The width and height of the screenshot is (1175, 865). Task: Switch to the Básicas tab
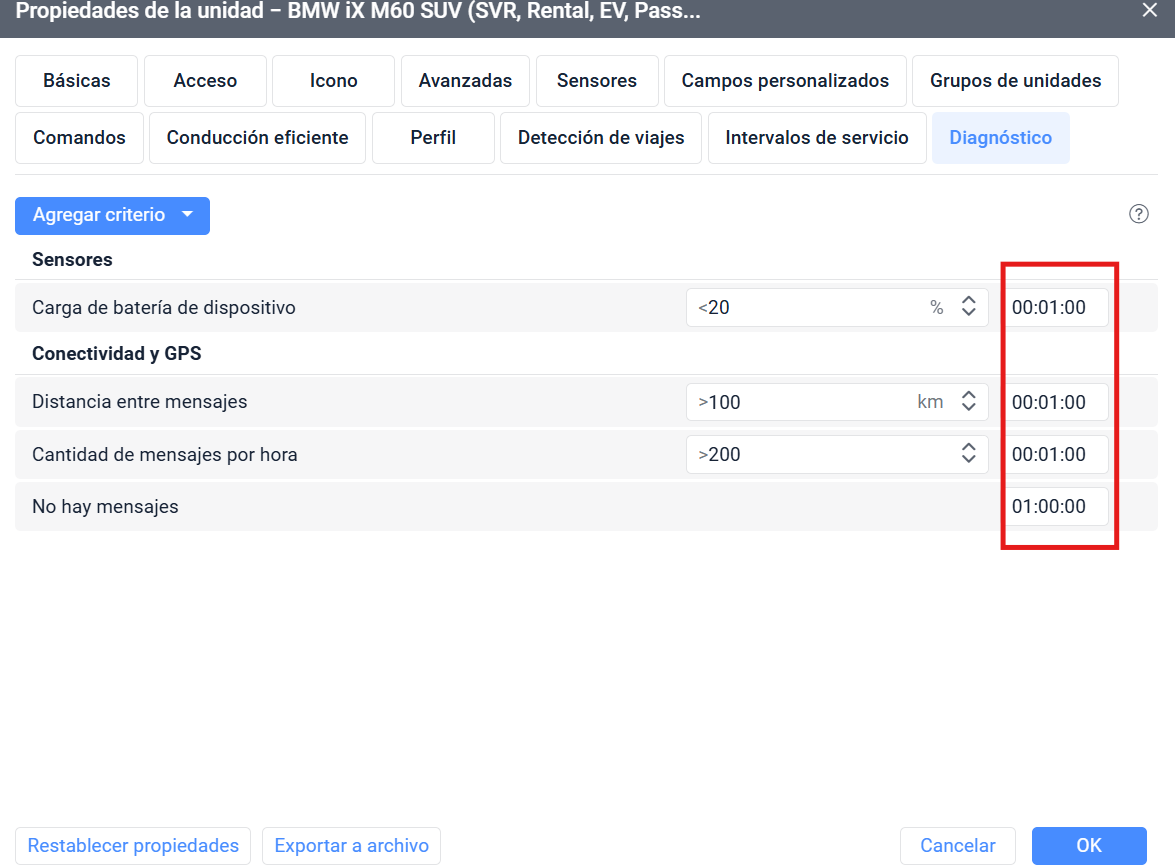(77, 81)
